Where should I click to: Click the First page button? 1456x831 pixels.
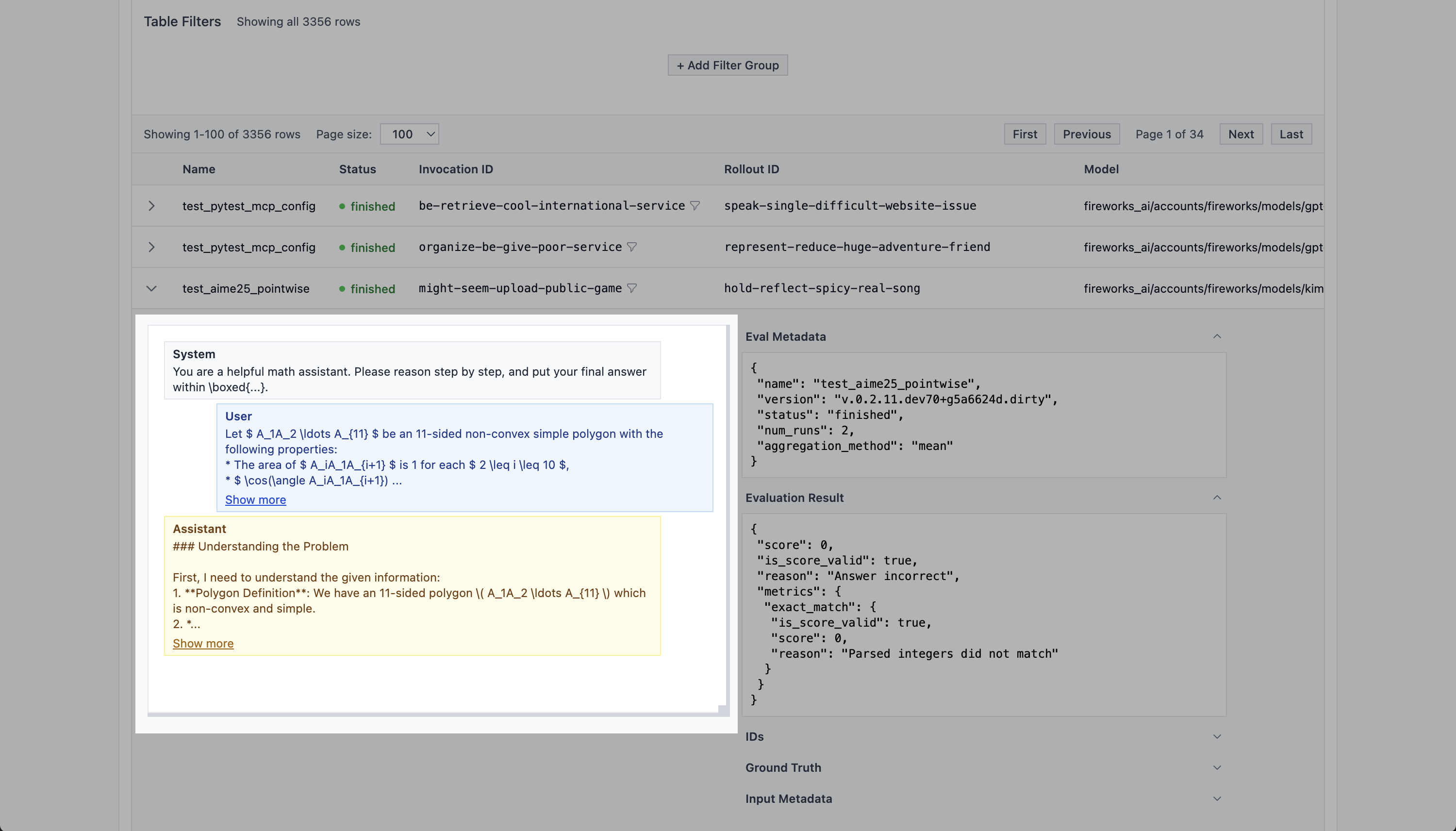pyautogui.click(x=1025, y=134)
